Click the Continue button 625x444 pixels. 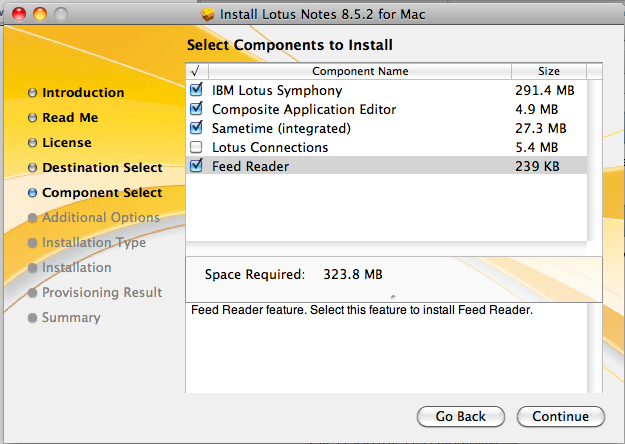tap(560, 416)
